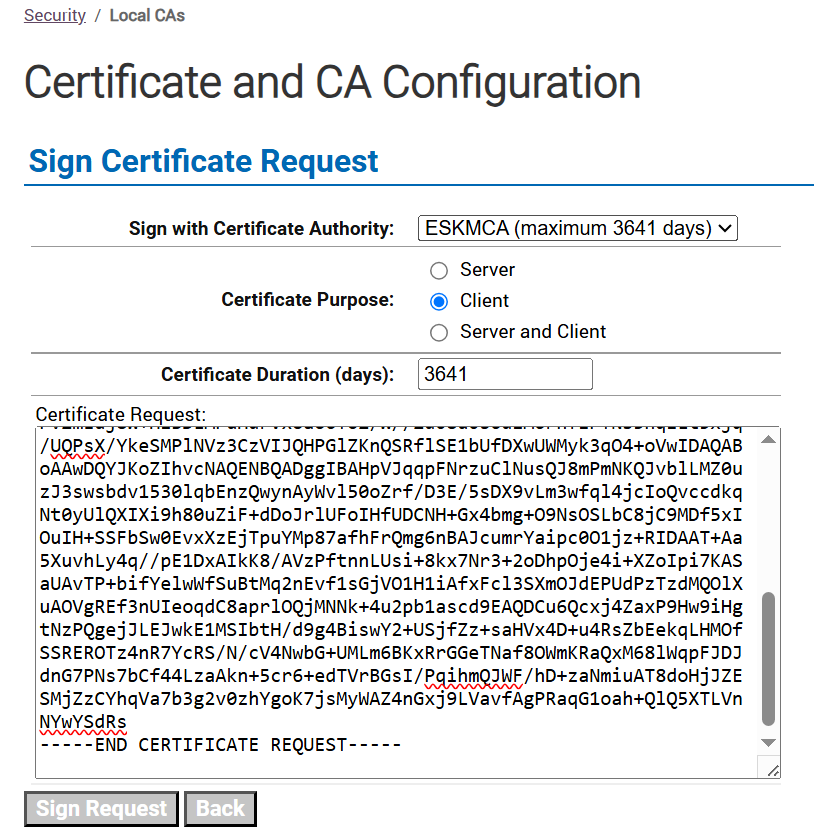The height and width of the screenshot is (837, 814).
Task: Click the underlined text UQPsX
Action: pos(78,446)
